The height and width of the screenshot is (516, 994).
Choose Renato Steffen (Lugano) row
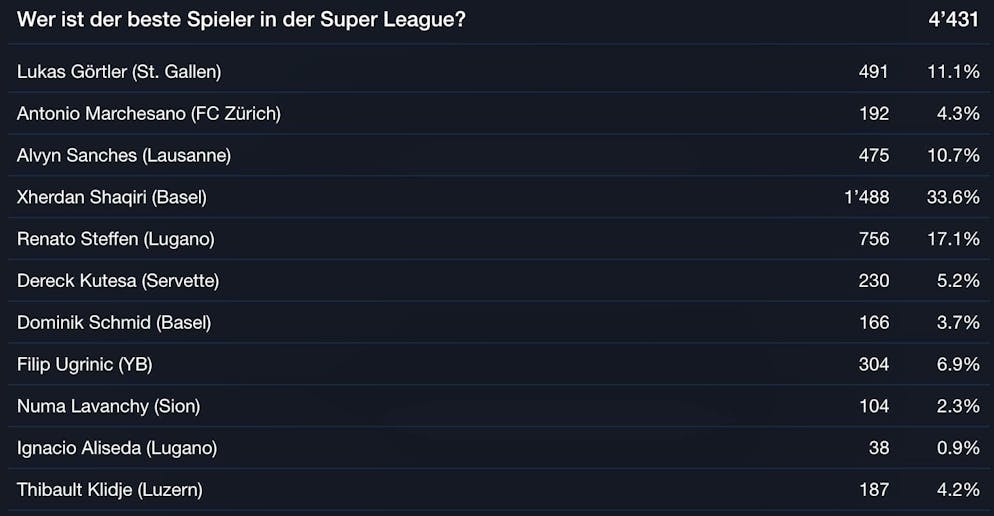point(116,239)
